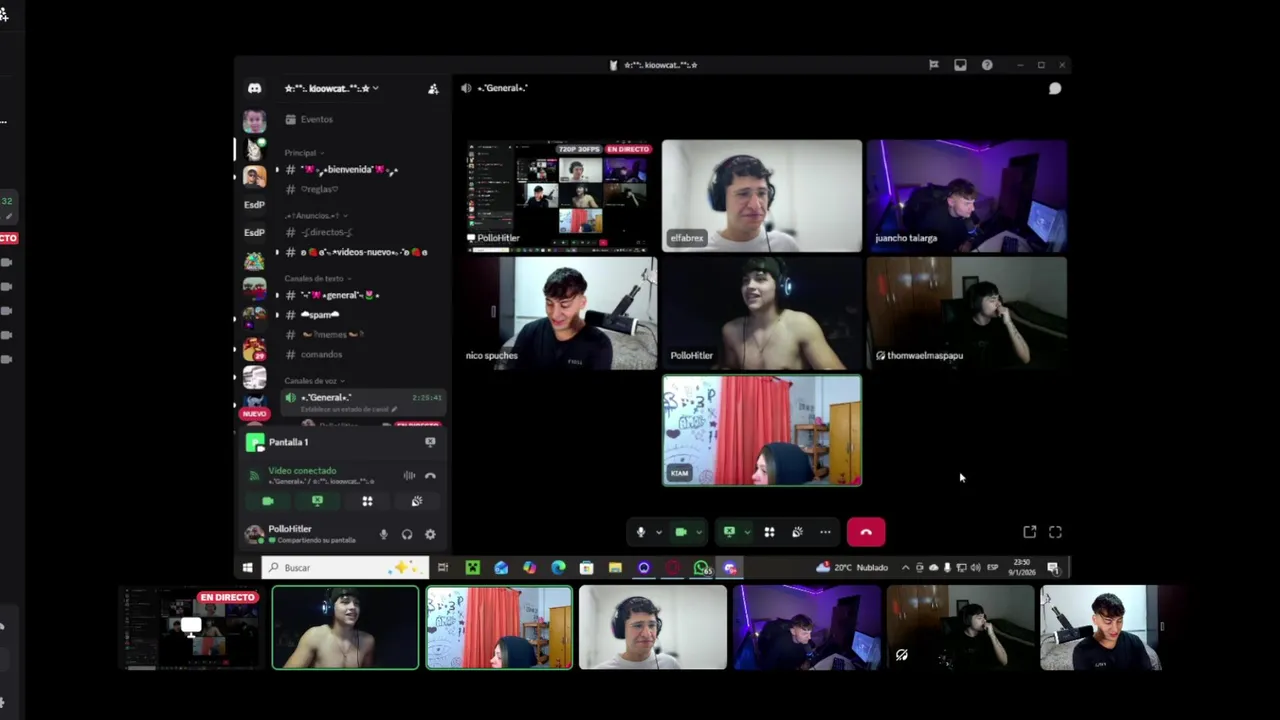This screenshot has width=1280, height=720.
Task: Open the soundboard icon in the call bar
Action: (x=797, y=532)
